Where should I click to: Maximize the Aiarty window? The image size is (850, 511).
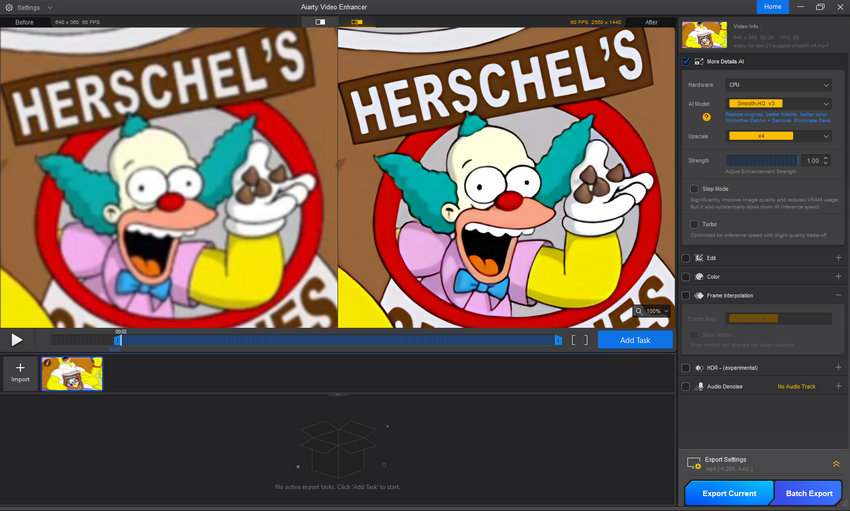[820, 7]
